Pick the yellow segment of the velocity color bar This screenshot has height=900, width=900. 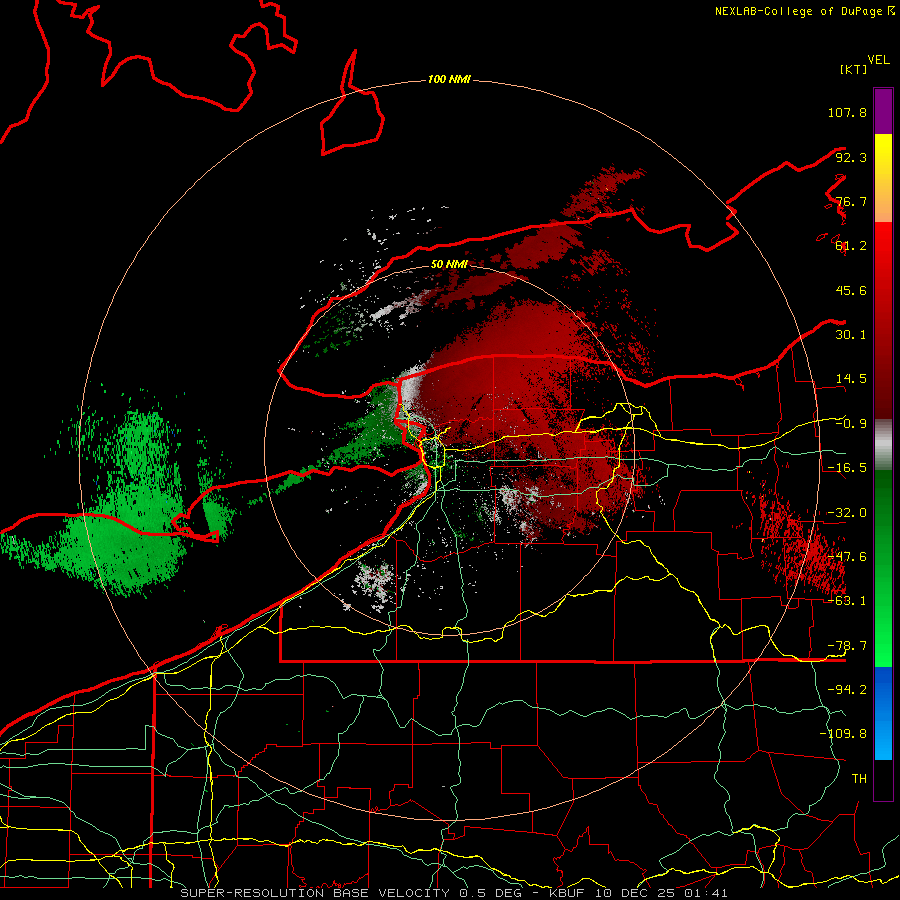[883, 178]
